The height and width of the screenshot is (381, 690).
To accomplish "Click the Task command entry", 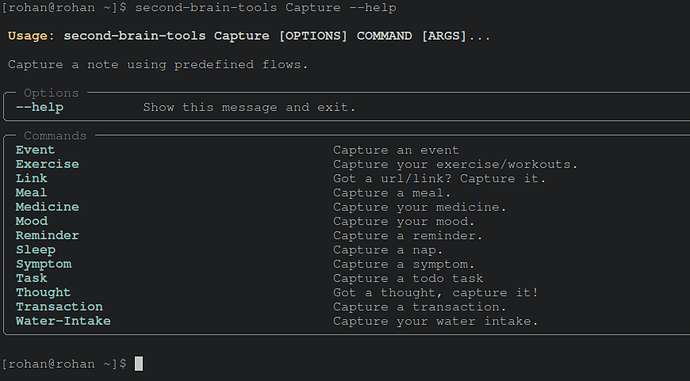I will coord(32,278).
